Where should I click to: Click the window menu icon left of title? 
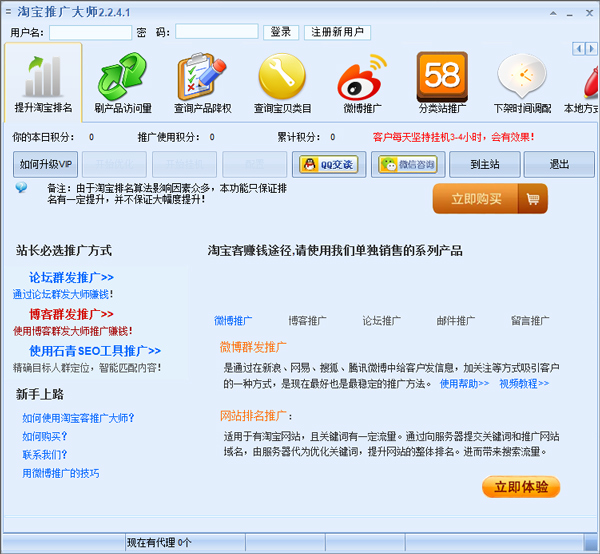tap(8, 12)
